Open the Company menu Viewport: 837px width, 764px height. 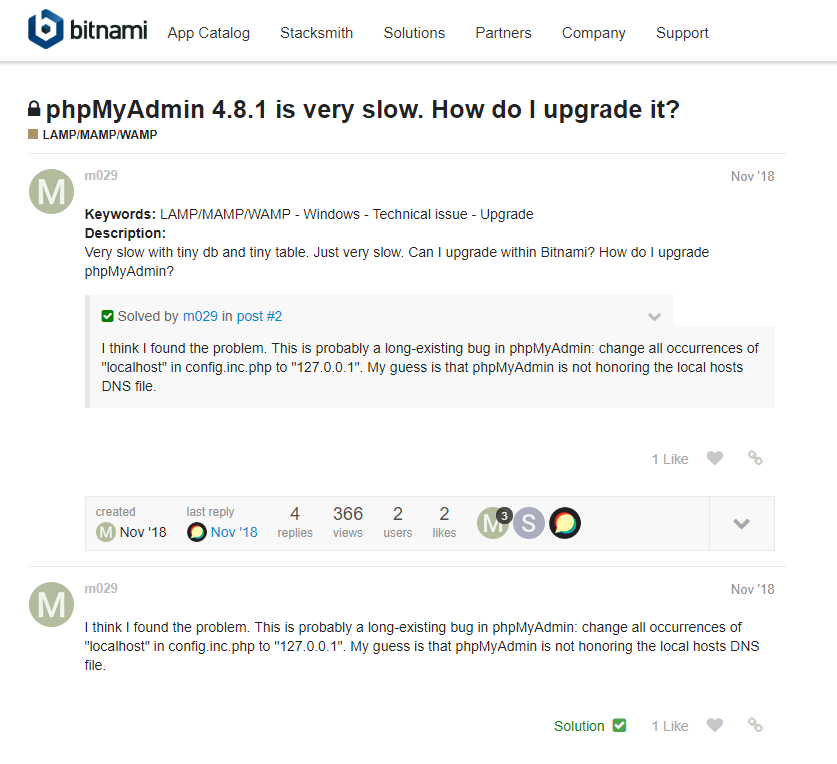594,33
